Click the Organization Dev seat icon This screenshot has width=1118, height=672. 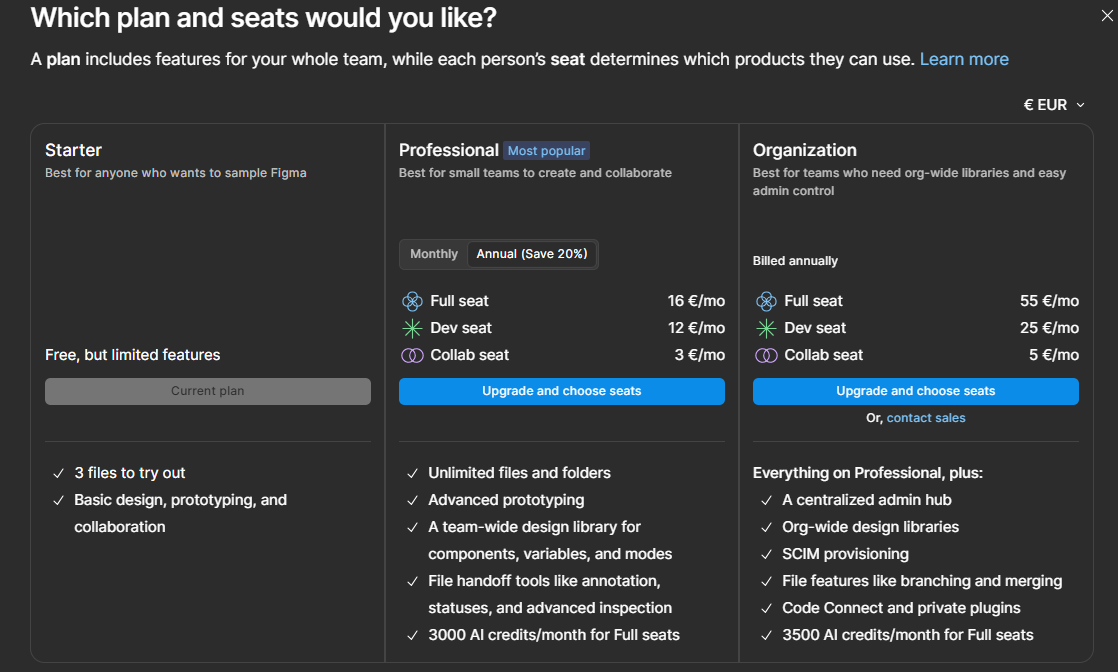(x=766, y=328)
